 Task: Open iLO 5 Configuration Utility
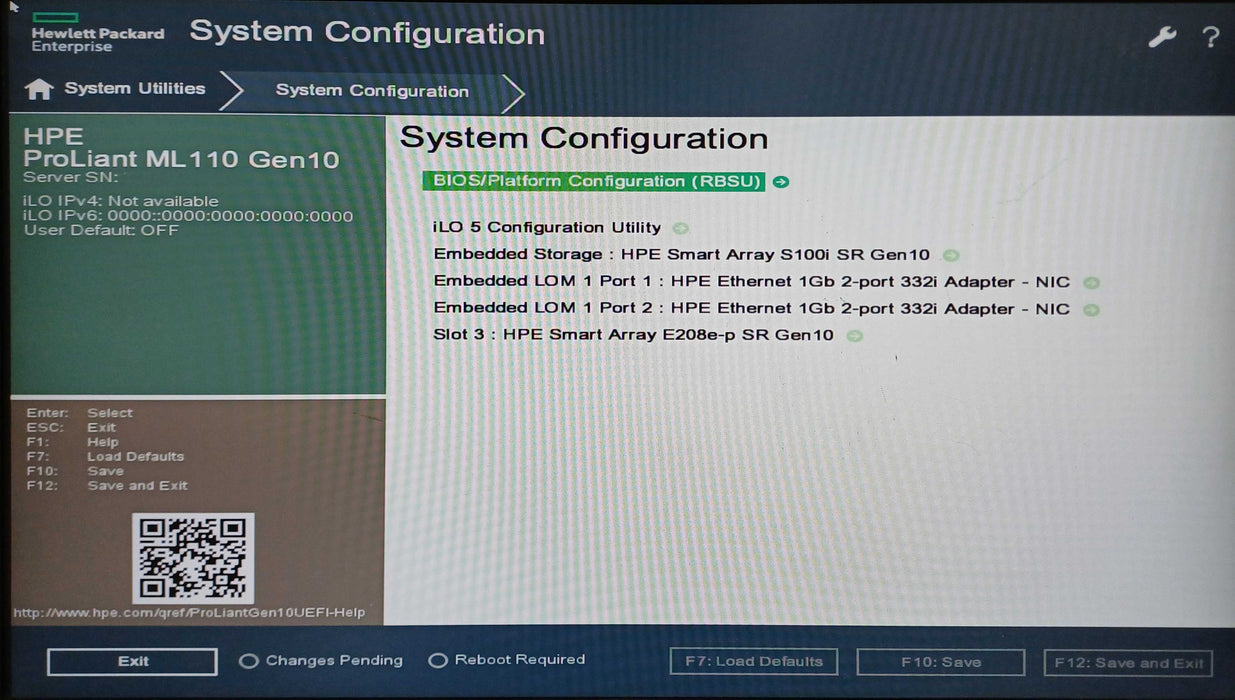click(x=547, y=228)
